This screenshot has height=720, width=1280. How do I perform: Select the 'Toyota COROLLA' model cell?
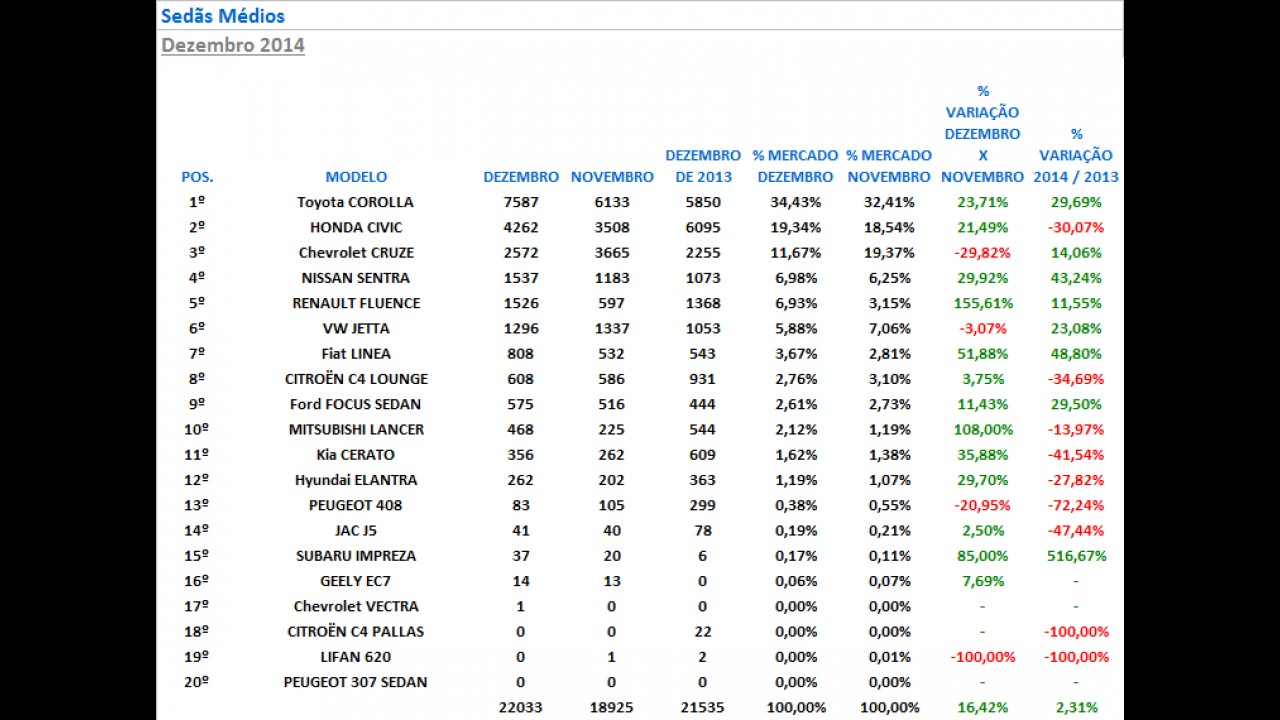coord(355,202)
